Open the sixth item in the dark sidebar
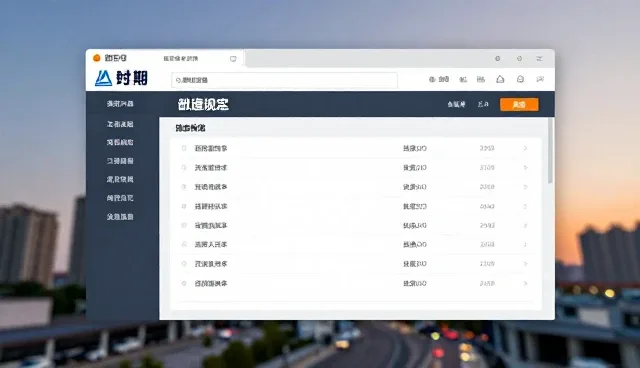Viewport: 640px width, 368px height. click(x=120, y=198)
